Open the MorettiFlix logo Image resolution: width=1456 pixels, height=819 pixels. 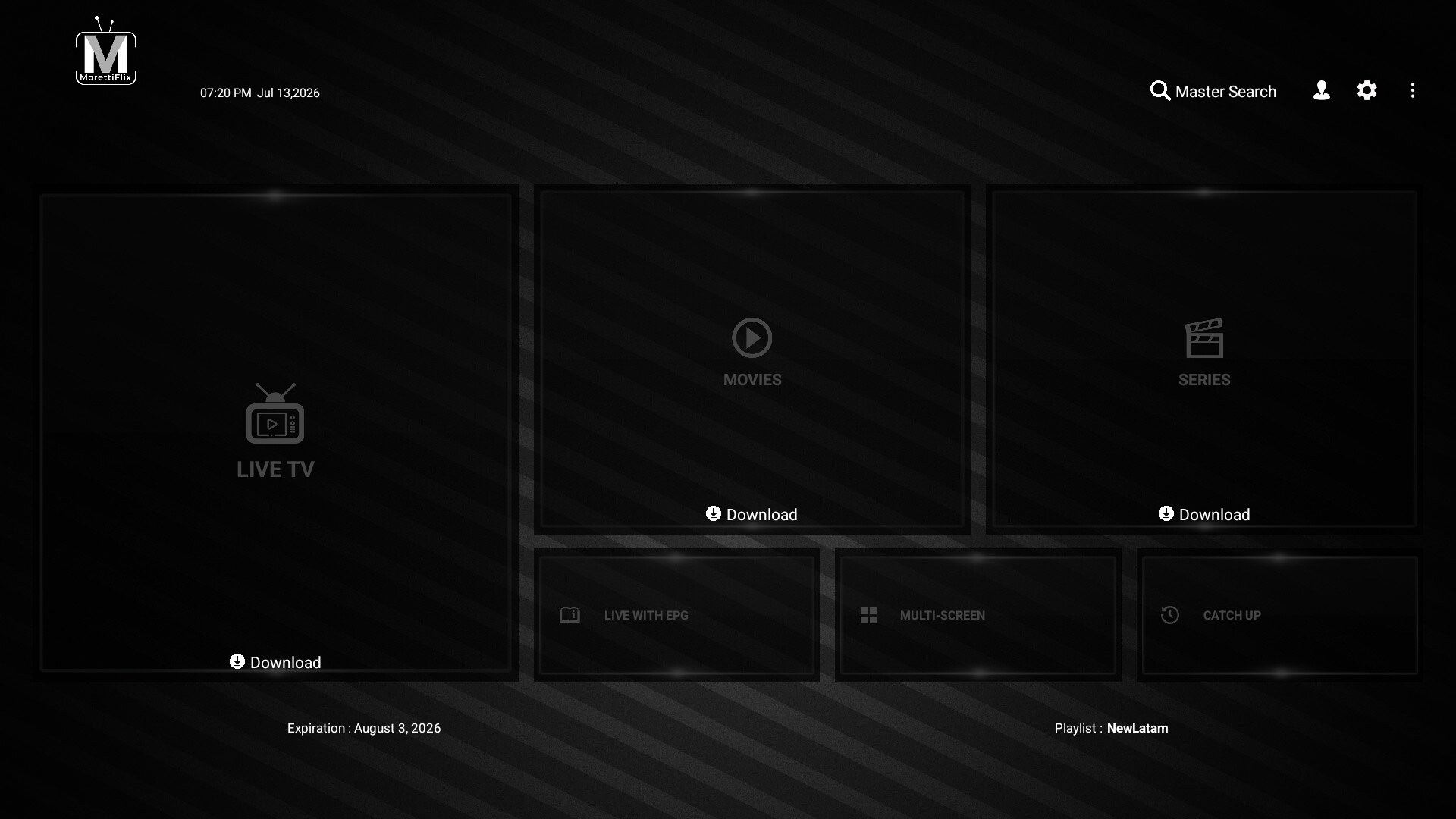tap(106, 51)
